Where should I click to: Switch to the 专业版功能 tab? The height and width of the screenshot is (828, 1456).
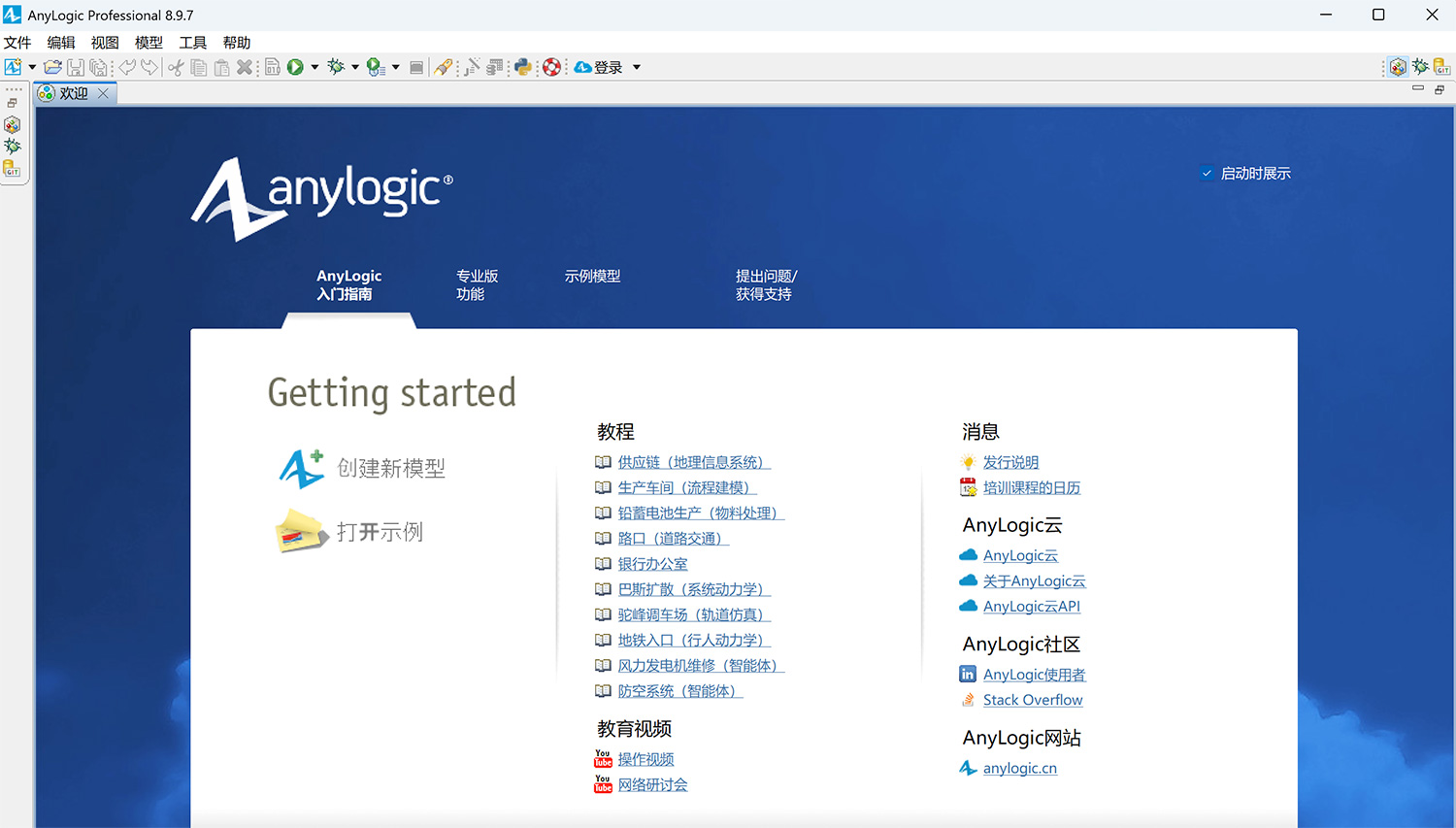(477, 284)
